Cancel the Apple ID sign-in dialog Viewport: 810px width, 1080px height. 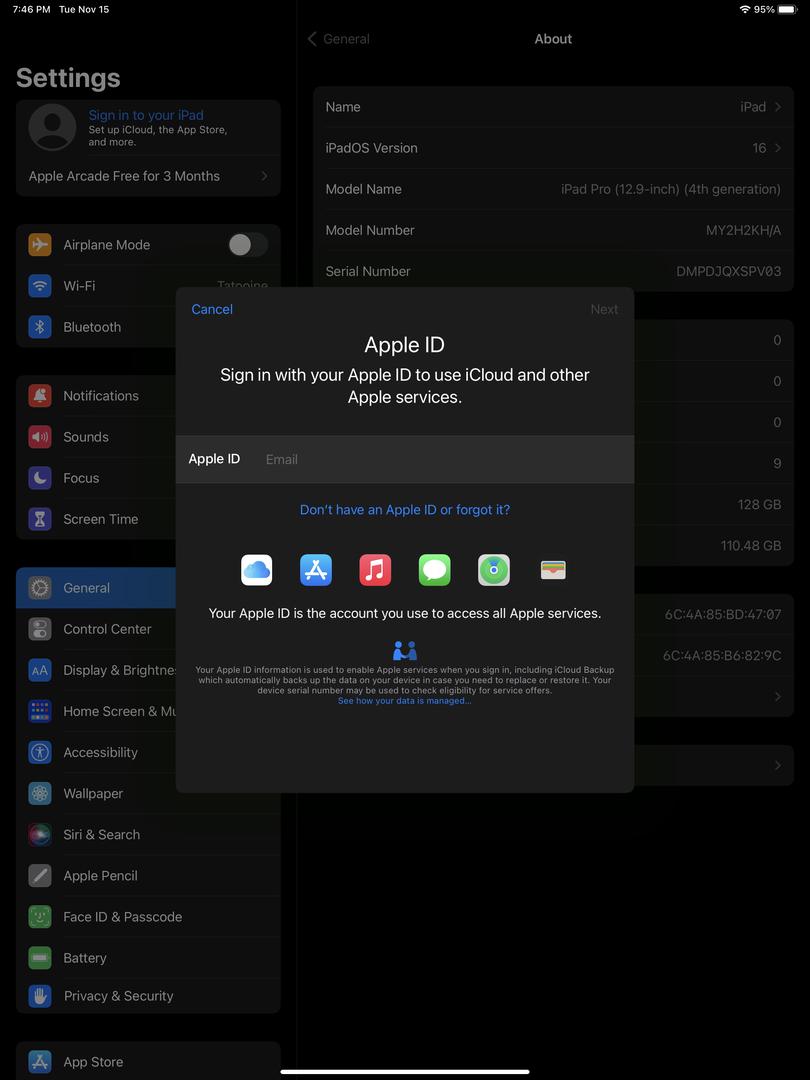(x=212, y=309)
